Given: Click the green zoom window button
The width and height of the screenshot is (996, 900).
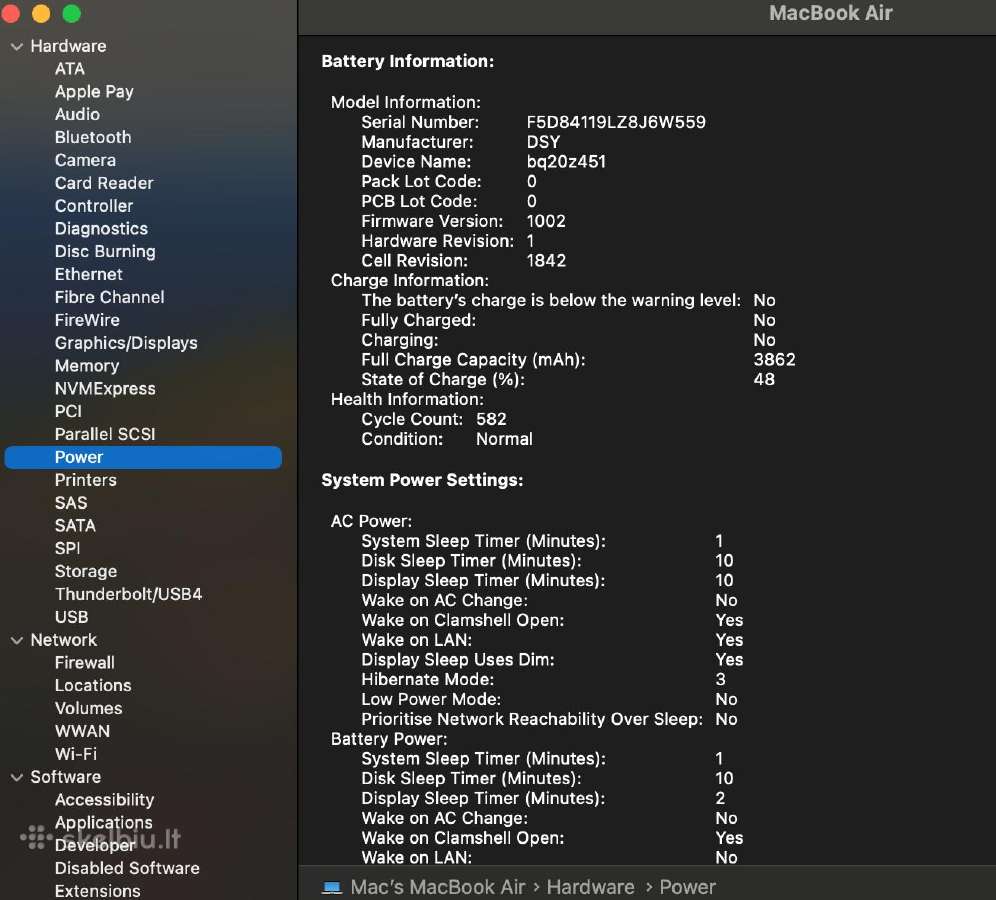Looking at the screenshot, I should pyautogui.click(x=72, y=13).
